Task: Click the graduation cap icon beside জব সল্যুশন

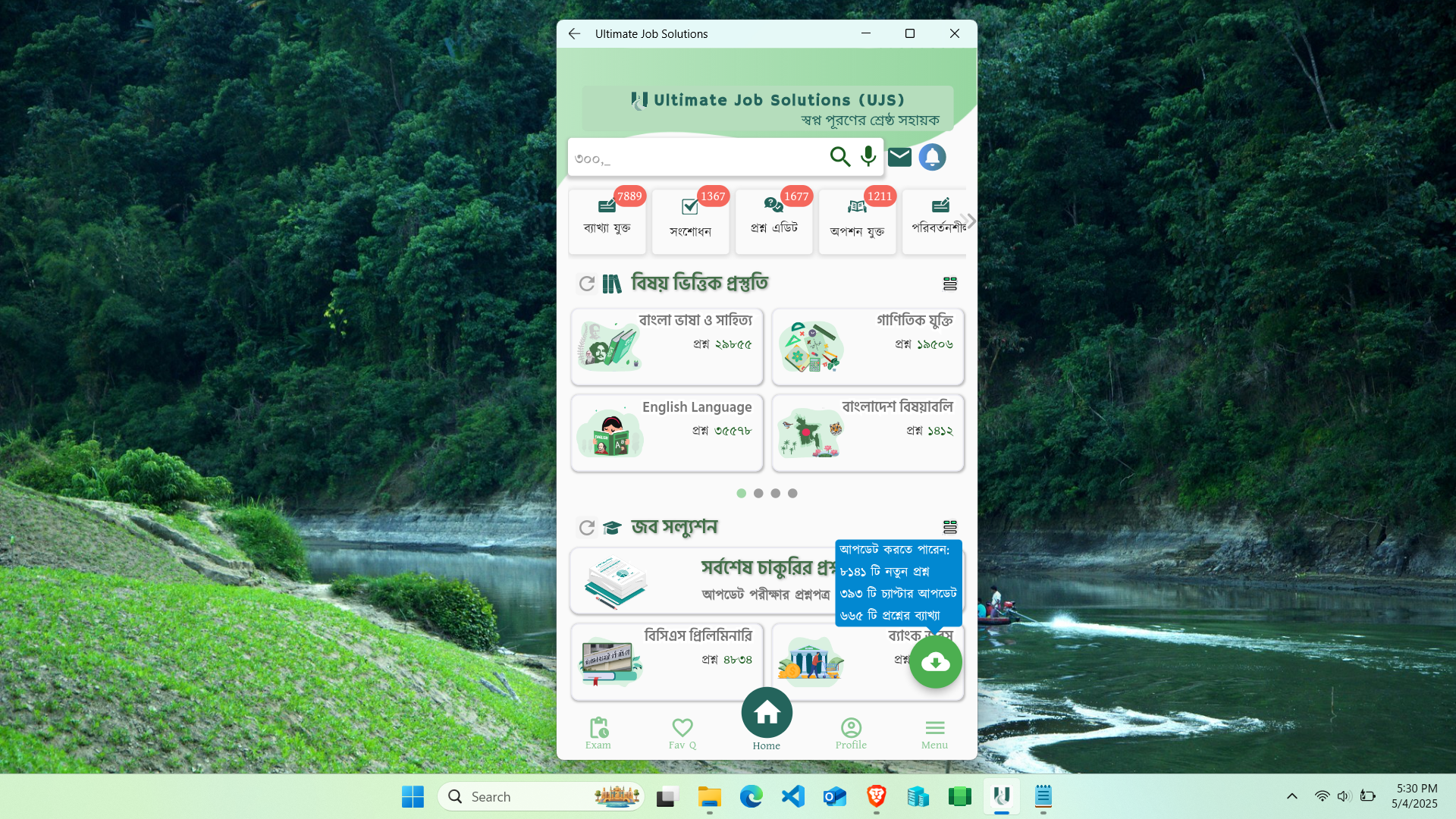Action: coord(611,527)
